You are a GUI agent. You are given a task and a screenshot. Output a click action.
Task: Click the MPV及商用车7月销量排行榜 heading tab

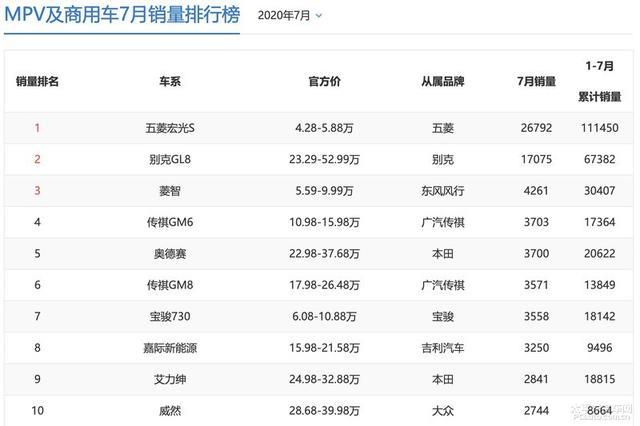click(122, 14)
